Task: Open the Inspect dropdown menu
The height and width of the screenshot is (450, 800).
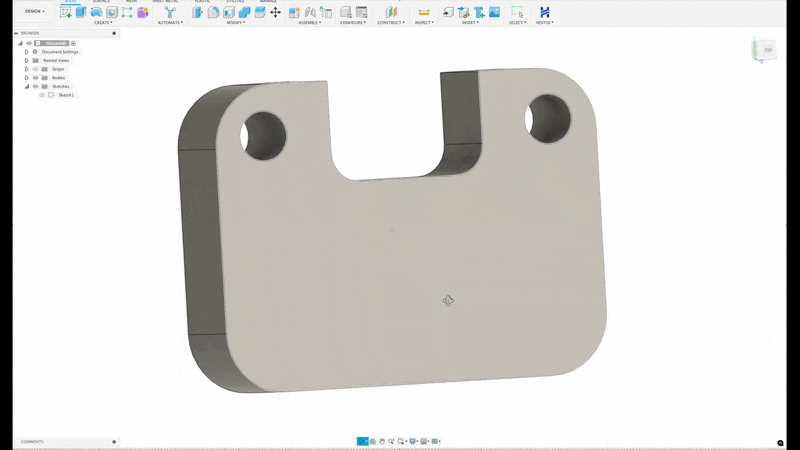Action: pyautogui.click(x=423, y=22)
